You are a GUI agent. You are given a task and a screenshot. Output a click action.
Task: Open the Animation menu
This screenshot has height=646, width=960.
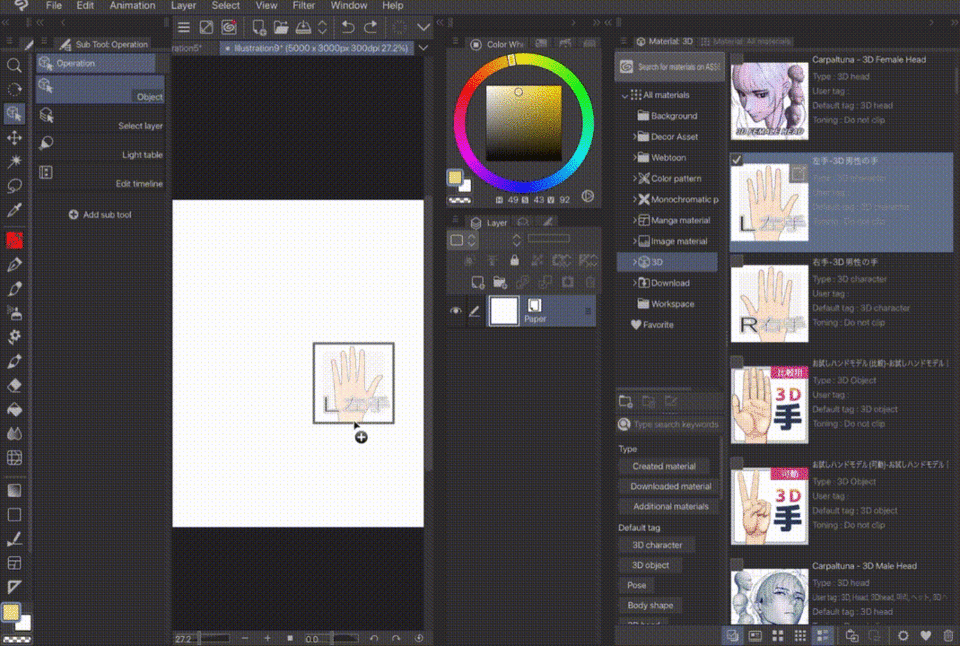tap(132, 6)
